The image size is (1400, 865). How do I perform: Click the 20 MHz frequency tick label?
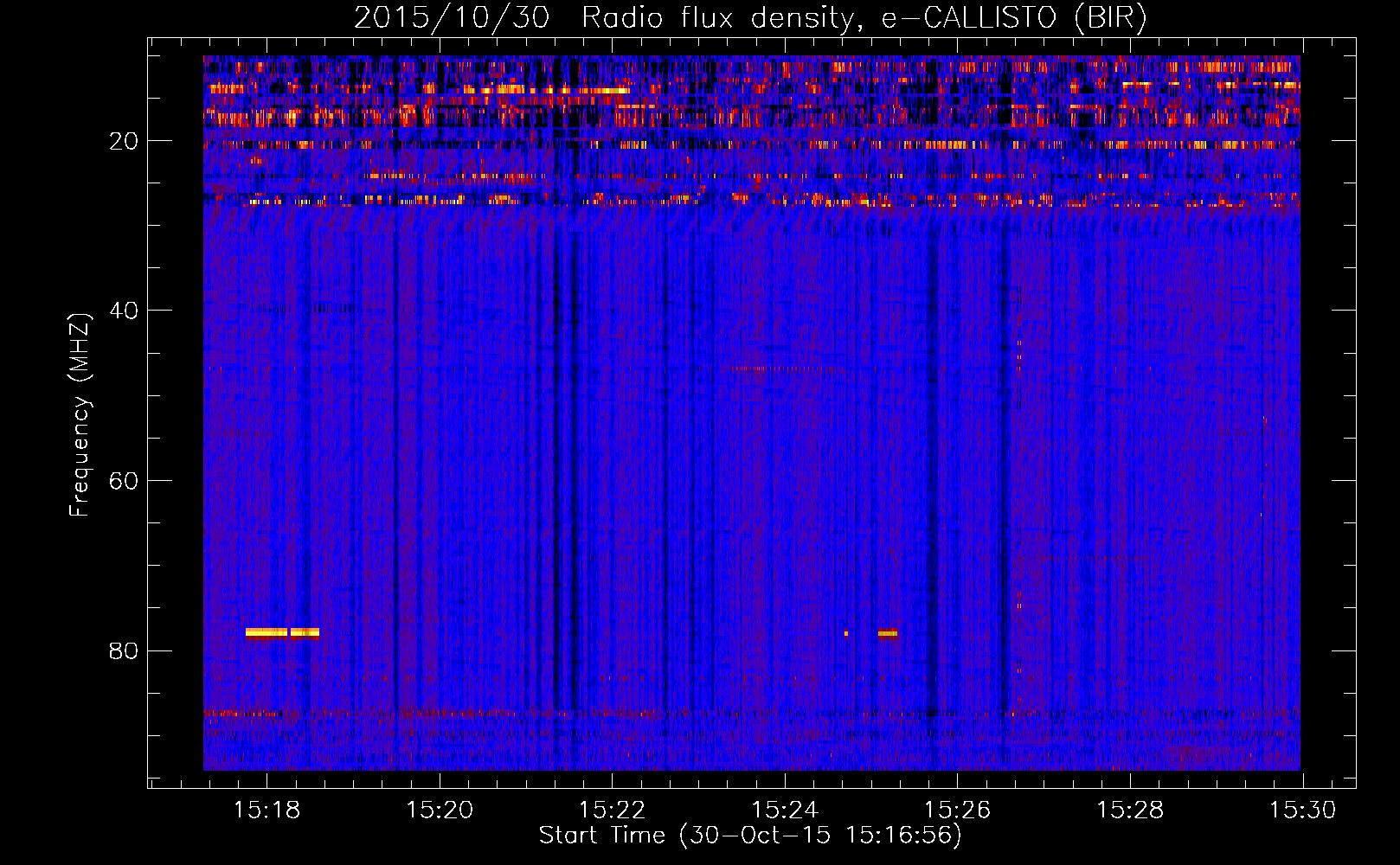tap(124, 141)
